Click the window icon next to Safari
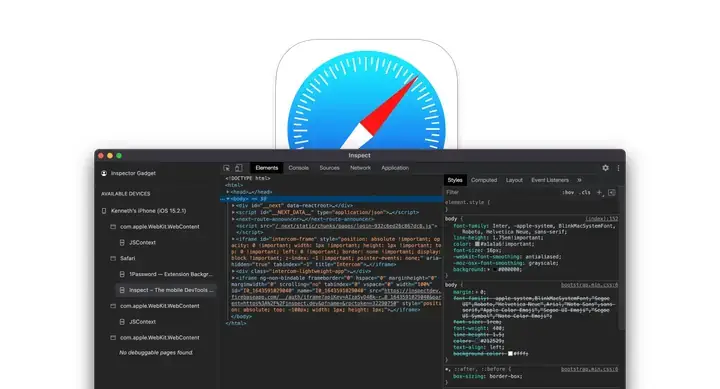This screenshot has width=720, height=389. [113, 259]
